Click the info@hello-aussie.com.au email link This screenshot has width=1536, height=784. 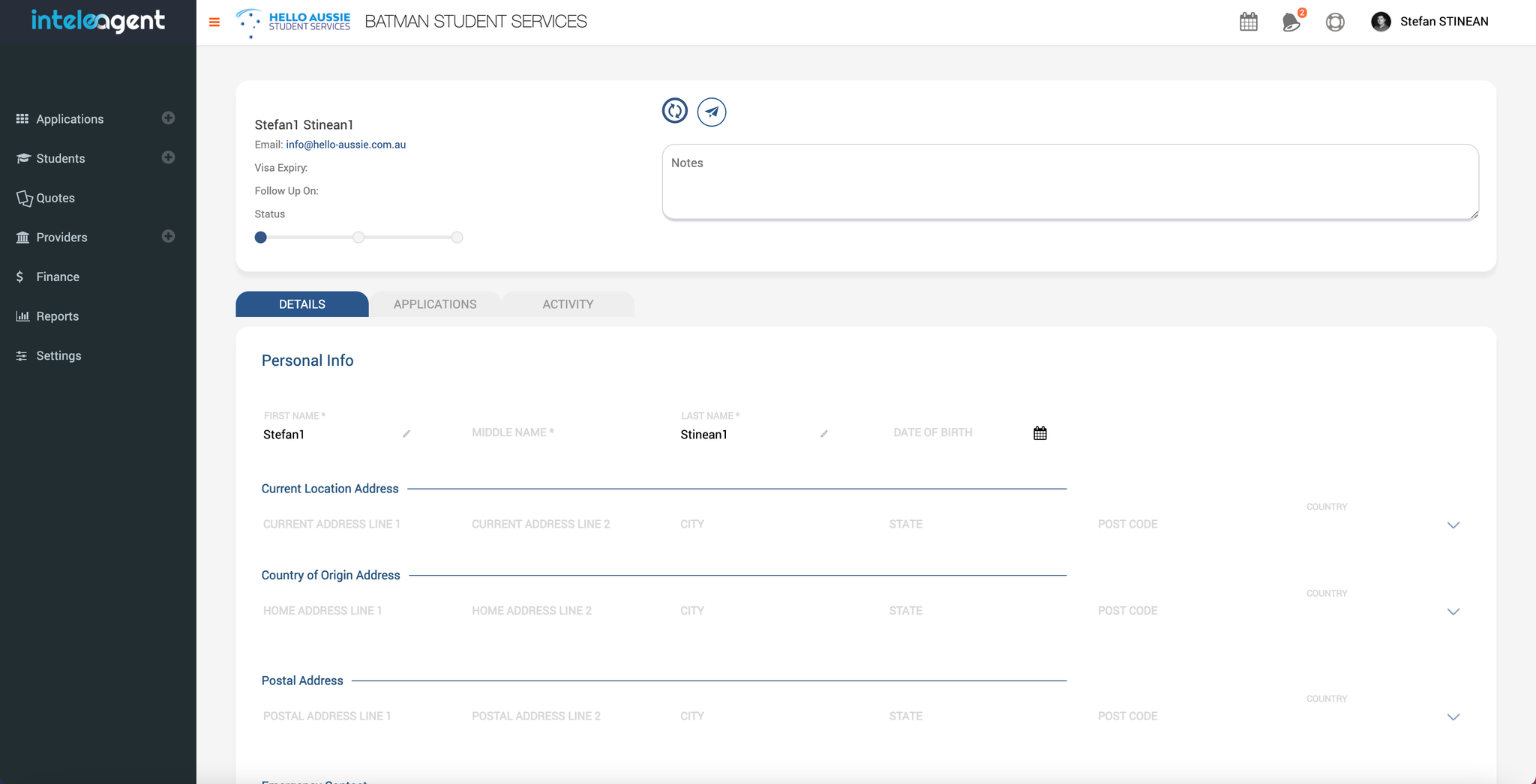click(346, 145)
